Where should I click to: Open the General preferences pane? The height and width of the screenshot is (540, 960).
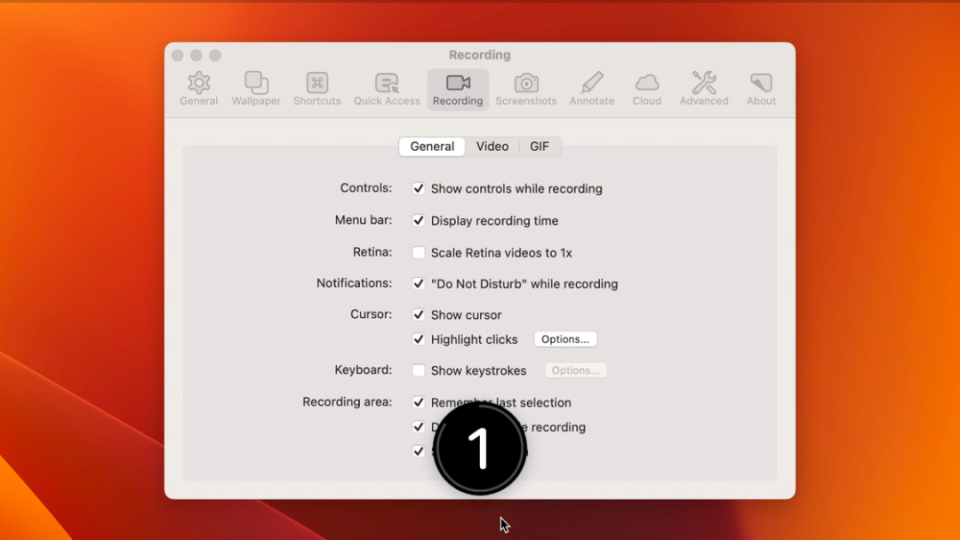198,89
